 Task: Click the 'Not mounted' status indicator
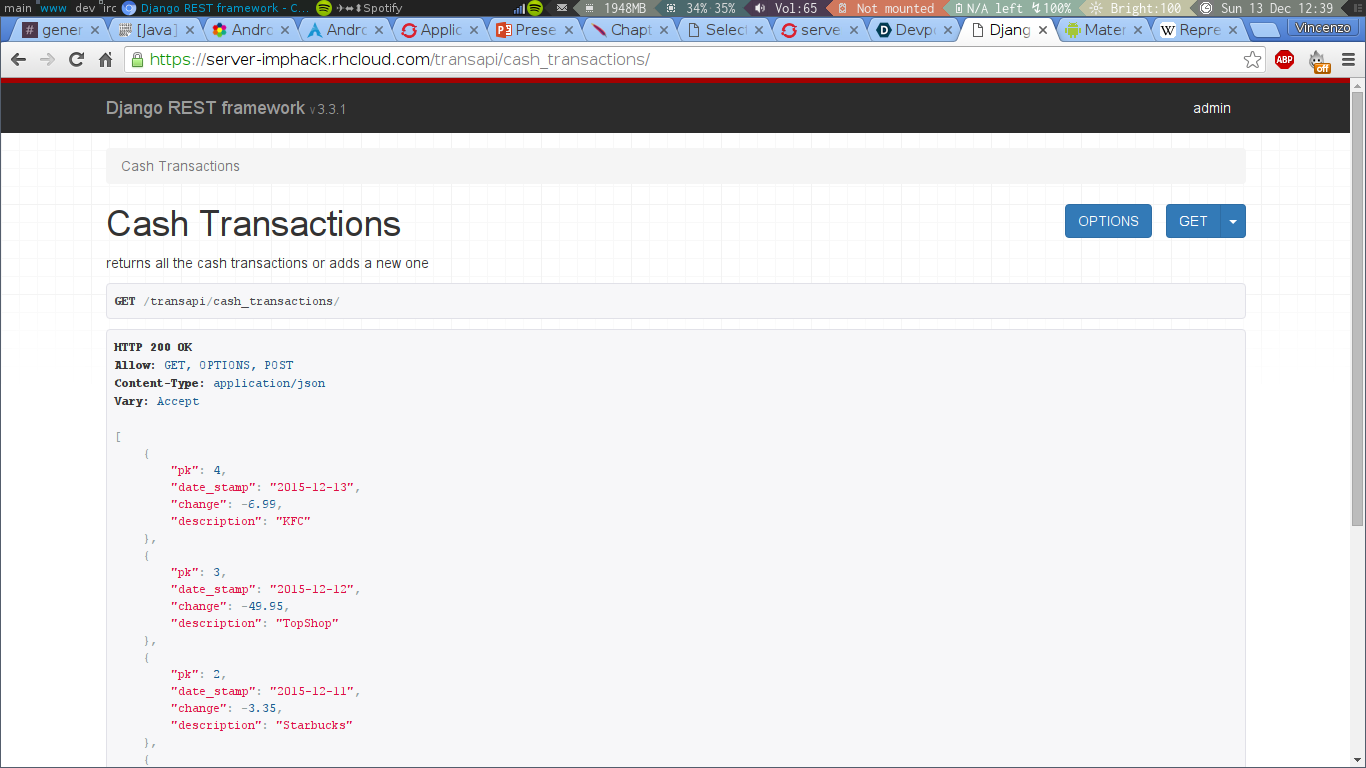(x=886, y=8)
